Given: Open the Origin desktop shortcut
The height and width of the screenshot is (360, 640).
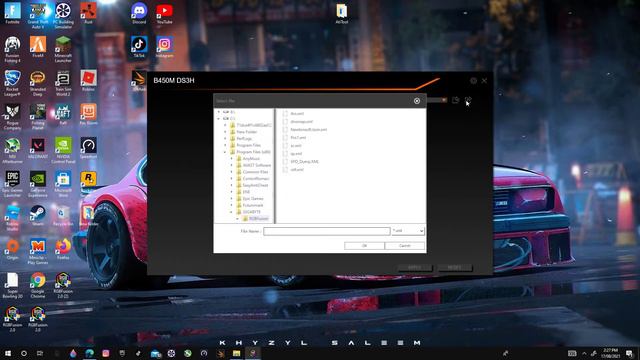Looking at the screenshot, I should coord(13,249).
